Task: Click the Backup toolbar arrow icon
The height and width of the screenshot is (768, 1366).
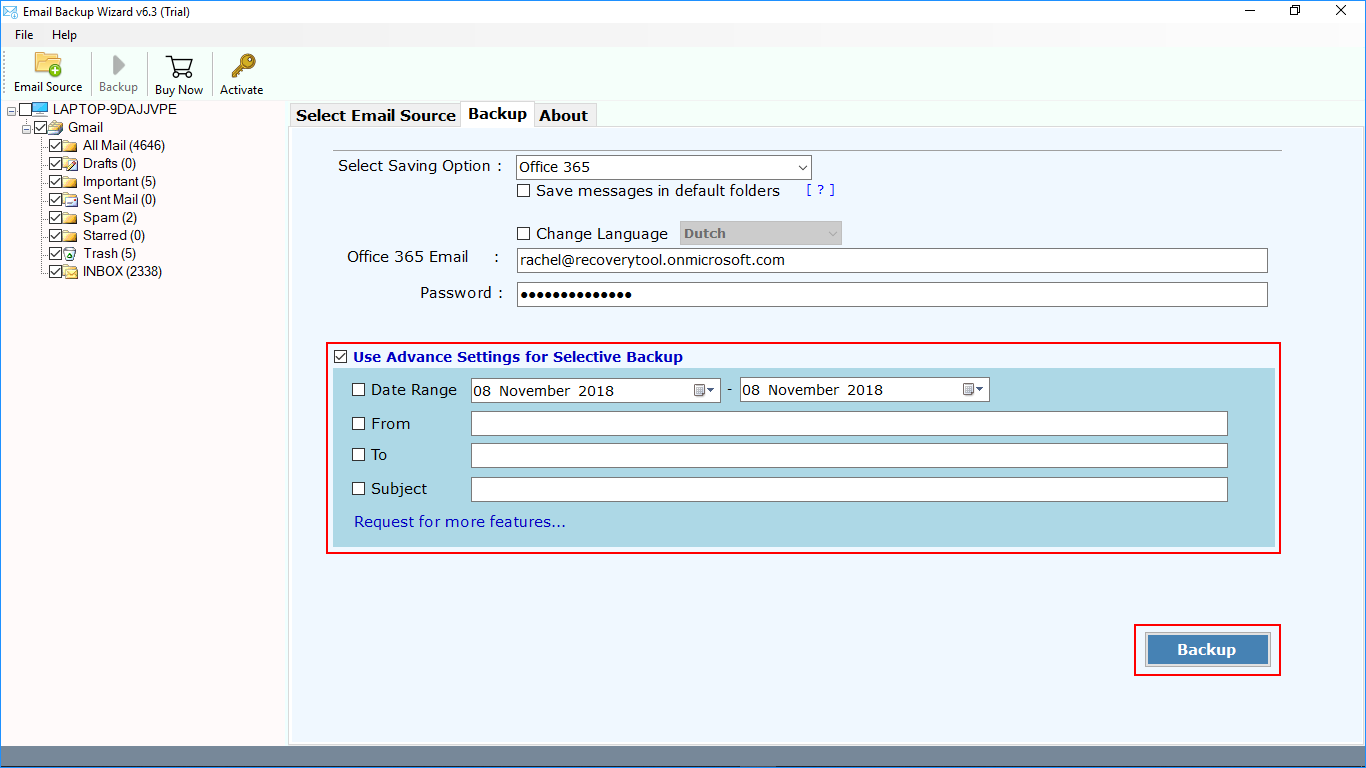Action: 118,66
